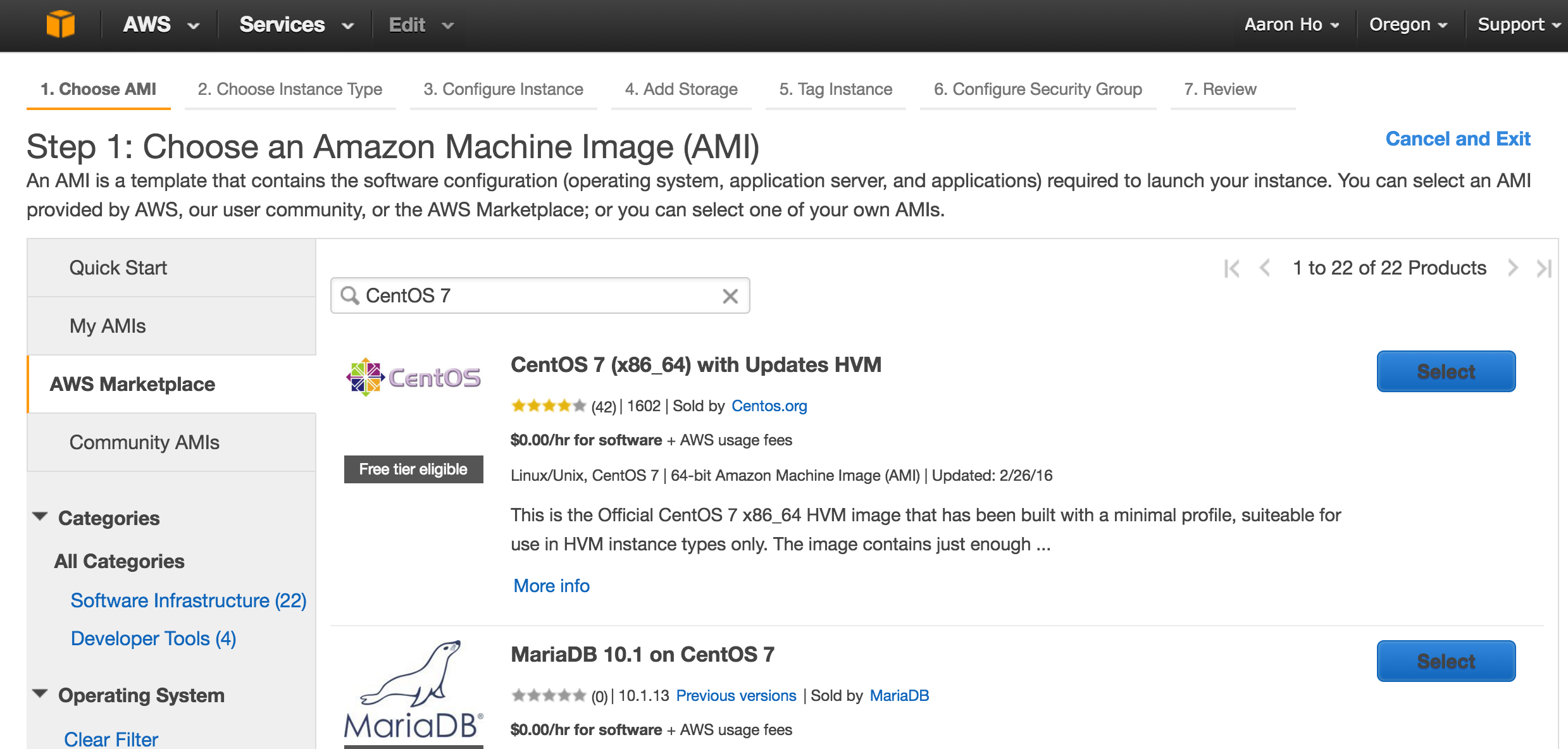Collapse the Operating System filter group
Viewport: 1568px width, 749px height.
pos(40,694)
